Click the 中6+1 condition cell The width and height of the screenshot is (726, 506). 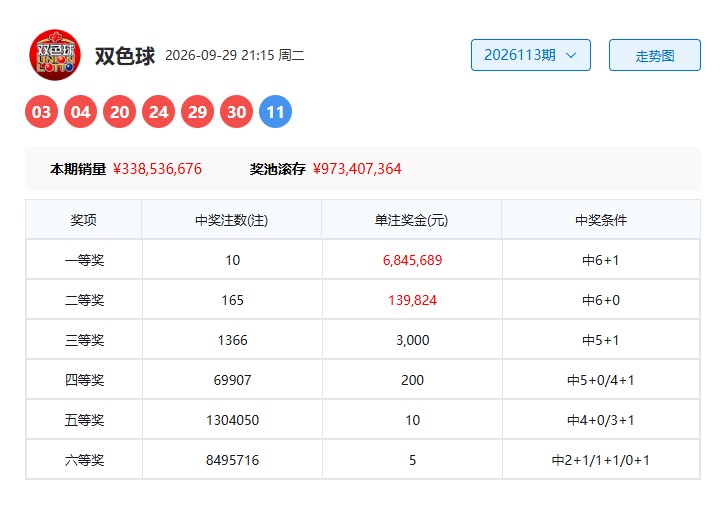pos(601,260)
